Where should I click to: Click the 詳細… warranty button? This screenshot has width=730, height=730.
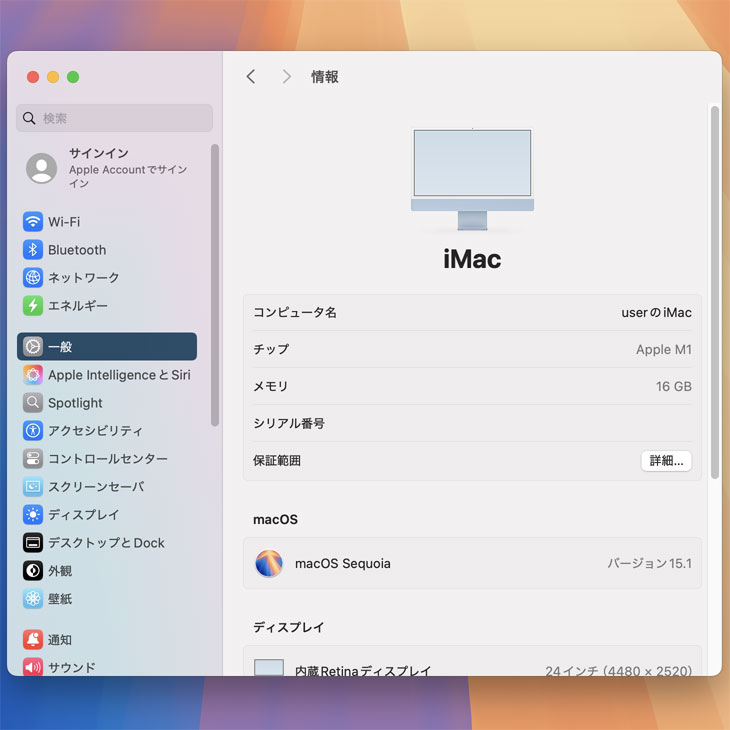tap(666, 460)
